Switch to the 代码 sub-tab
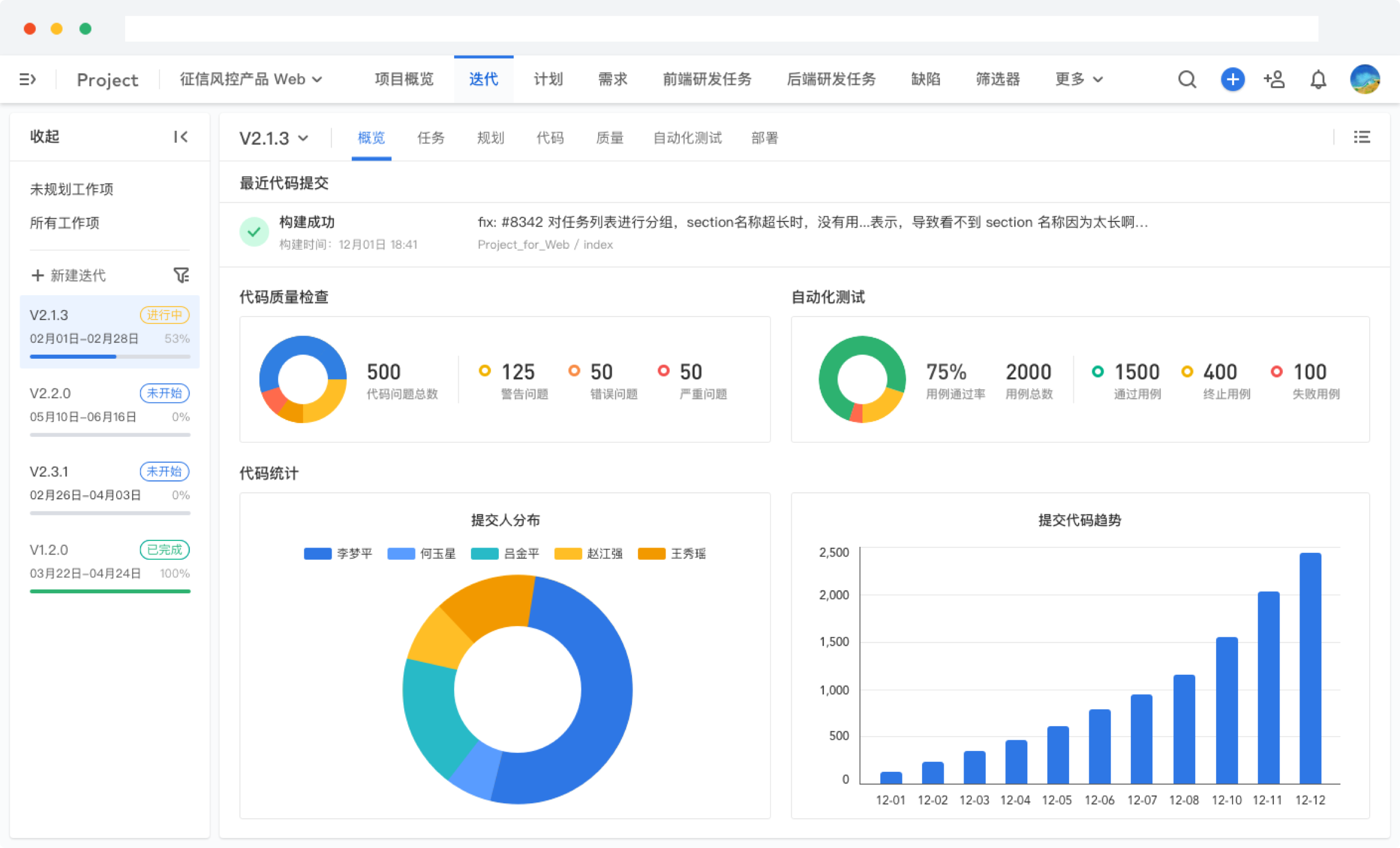 (x=550, y=138)
